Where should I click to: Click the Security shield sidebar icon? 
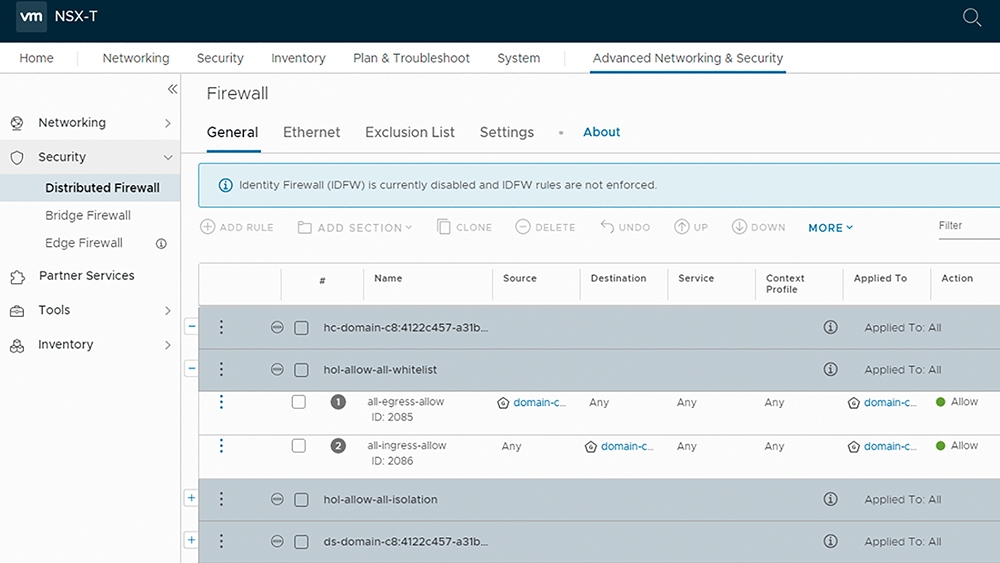tap(17, 157)
